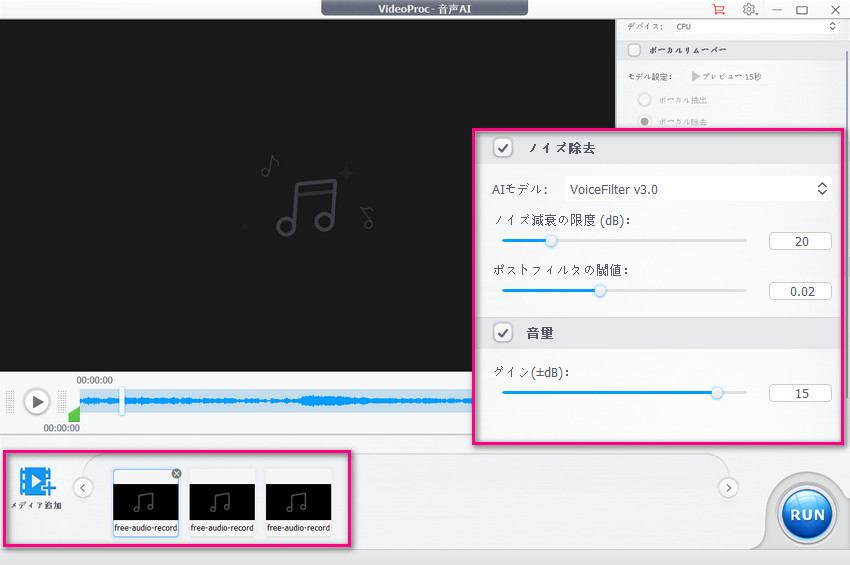Minimize the VideoProc window
The height and width of the screenshot is (565, 850).
point(777,10)
